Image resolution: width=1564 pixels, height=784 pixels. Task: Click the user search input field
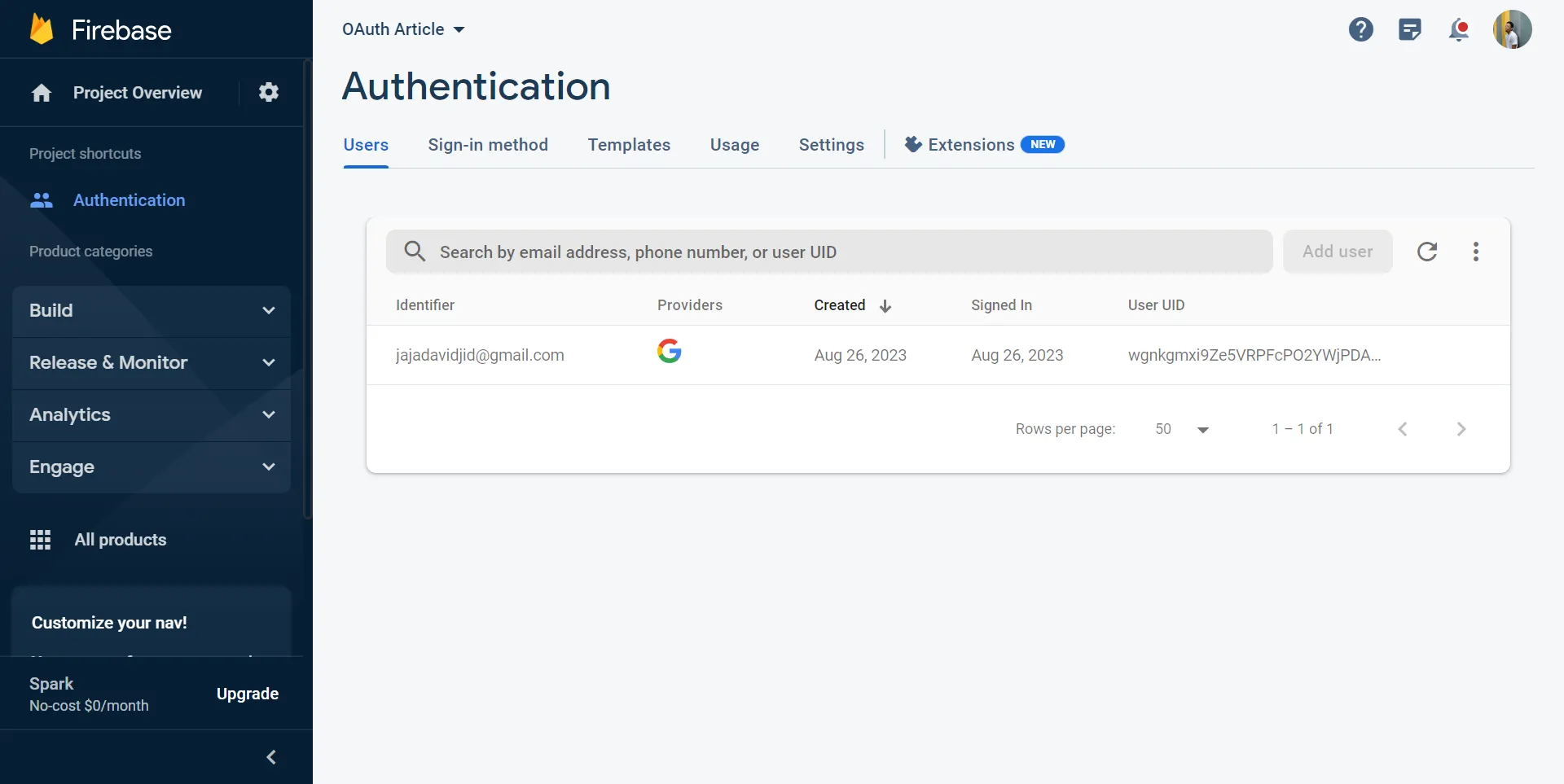[815, 251]
